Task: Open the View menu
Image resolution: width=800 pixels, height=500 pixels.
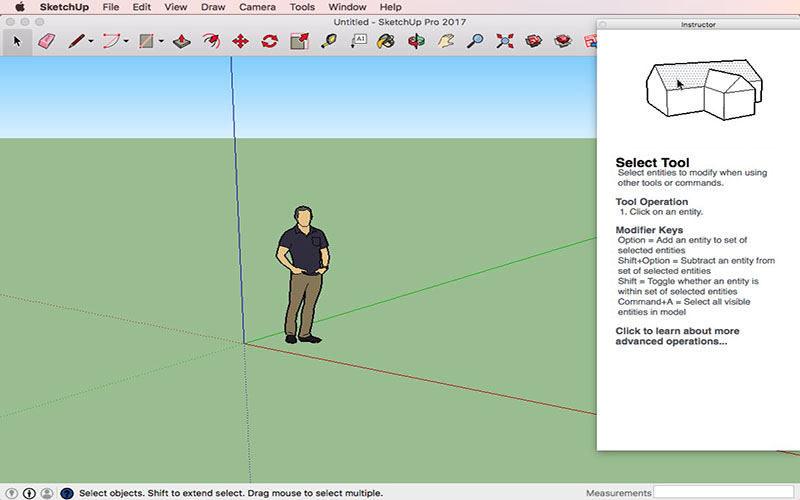Action: [176, 7]
